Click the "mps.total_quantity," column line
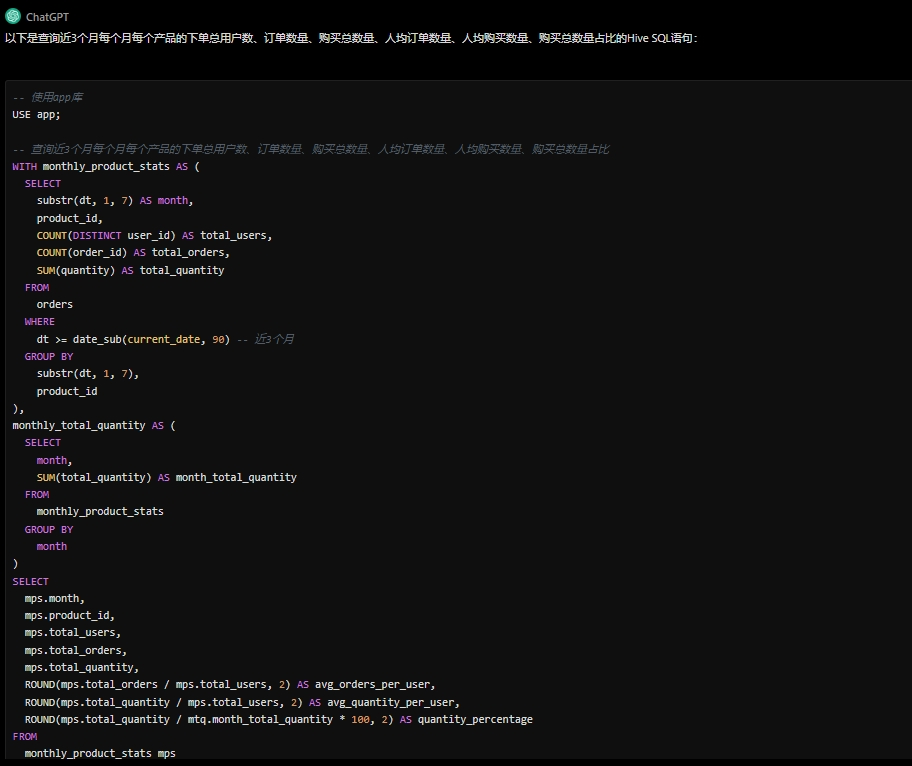Viewport: 912px width, 766px height. click(81, 668)
